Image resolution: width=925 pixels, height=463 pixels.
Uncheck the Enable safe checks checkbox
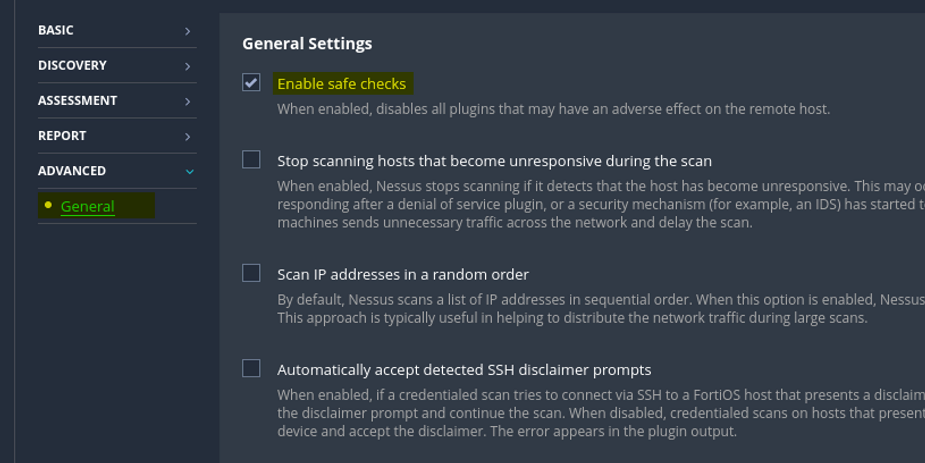pos(251,83)
